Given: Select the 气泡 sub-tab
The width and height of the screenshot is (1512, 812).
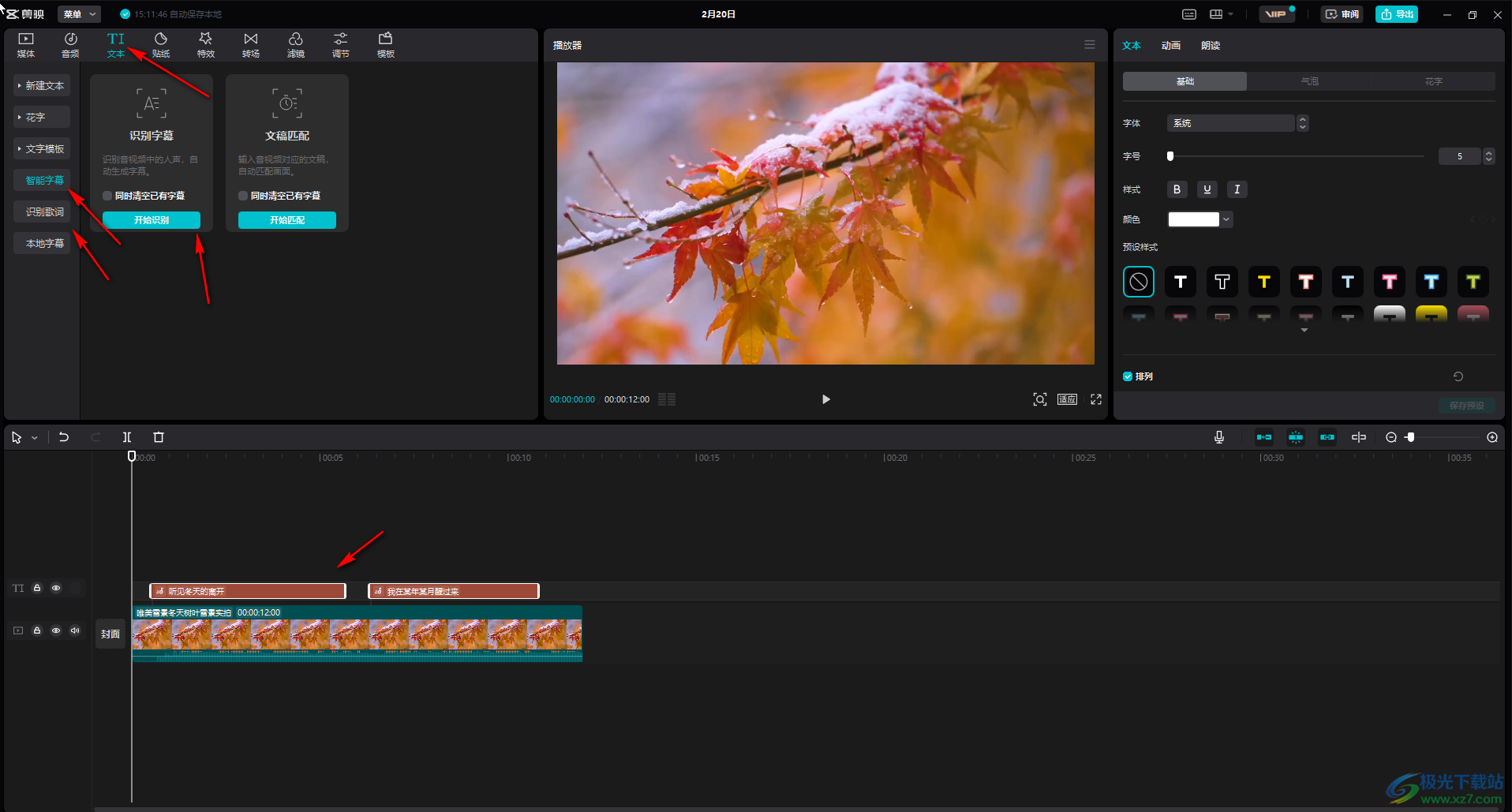Looking at the screenshot, I should click(x=1309, y=81).
